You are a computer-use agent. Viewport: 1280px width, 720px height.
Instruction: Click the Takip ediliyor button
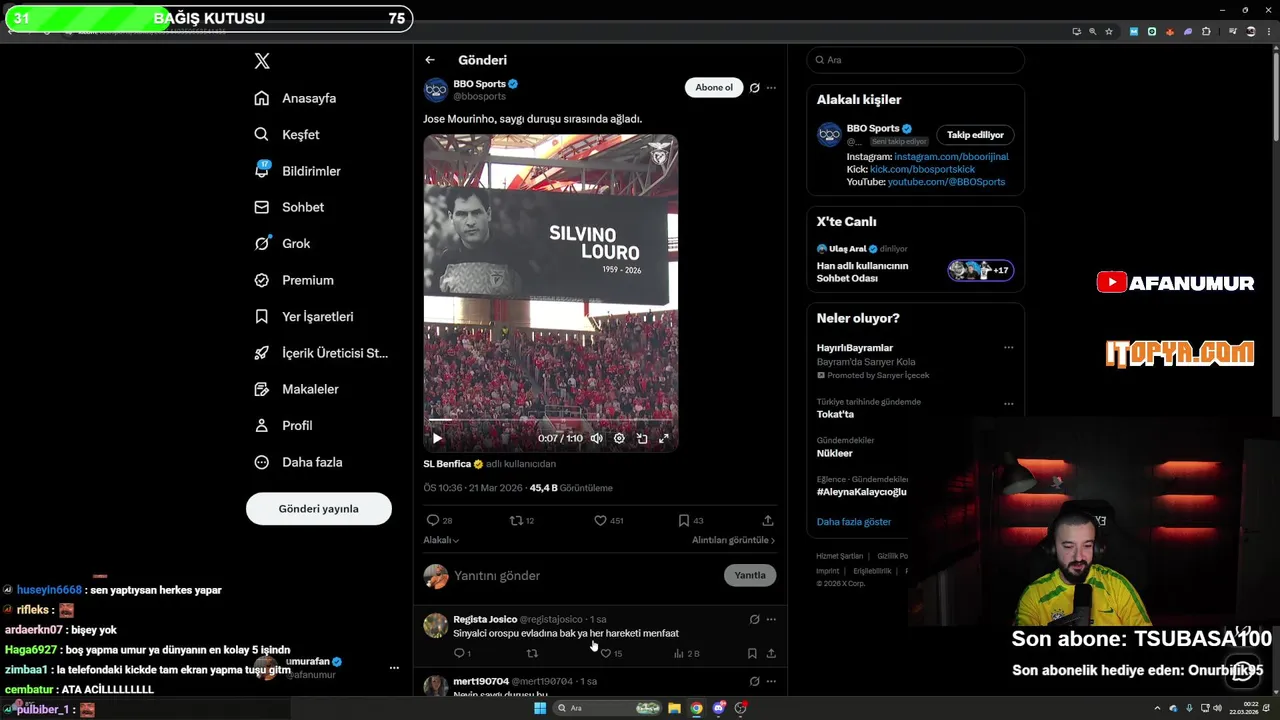[975, 135]
